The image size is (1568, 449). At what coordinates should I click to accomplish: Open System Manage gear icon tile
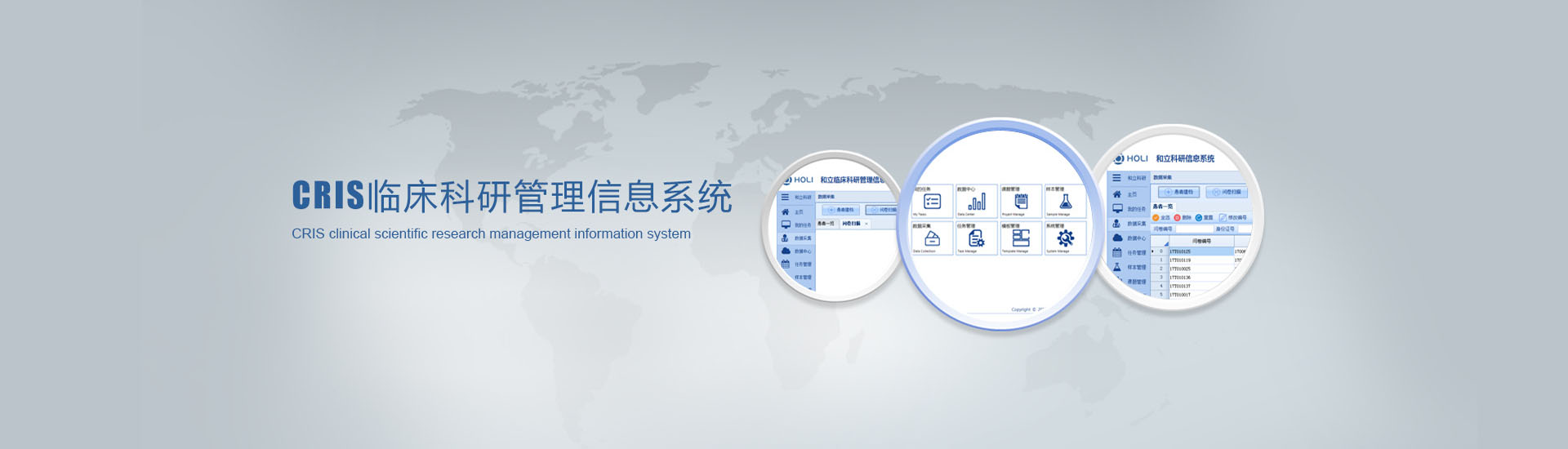click(x=1065, y=238)
